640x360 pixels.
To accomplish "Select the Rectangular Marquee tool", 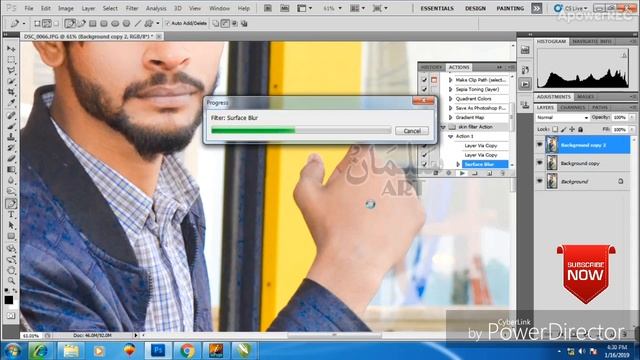I will (11, 60).
